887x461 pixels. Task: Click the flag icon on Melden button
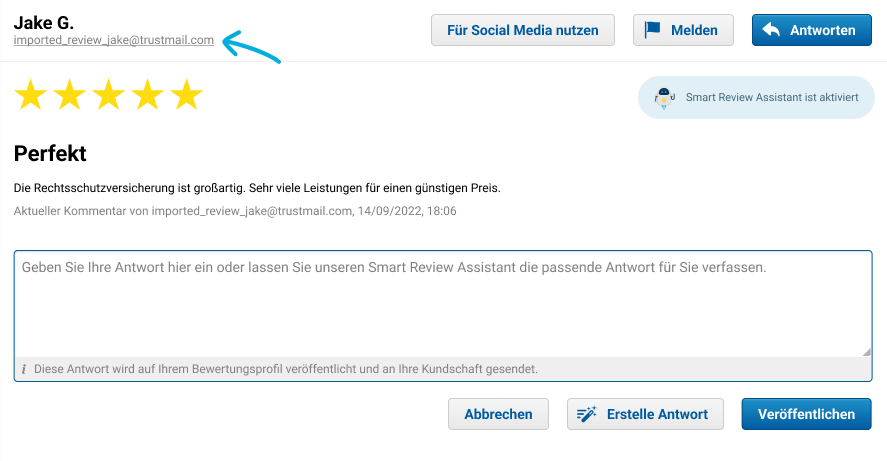[x=653, y=30]
